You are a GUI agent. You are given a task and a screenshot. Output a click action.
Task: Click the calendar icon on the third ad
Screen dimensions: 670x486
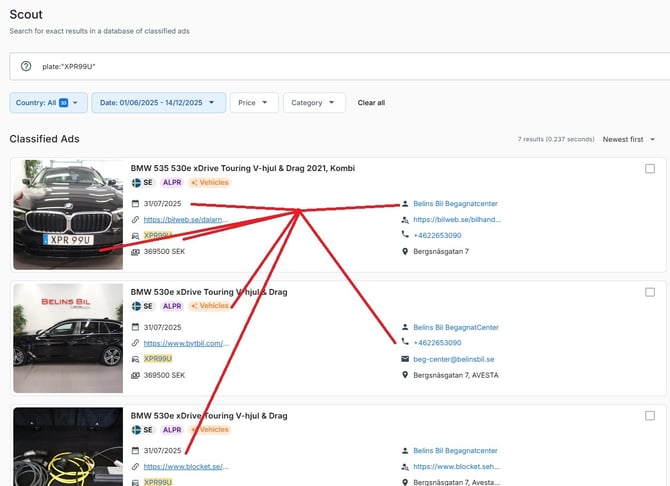click(135, 451)
